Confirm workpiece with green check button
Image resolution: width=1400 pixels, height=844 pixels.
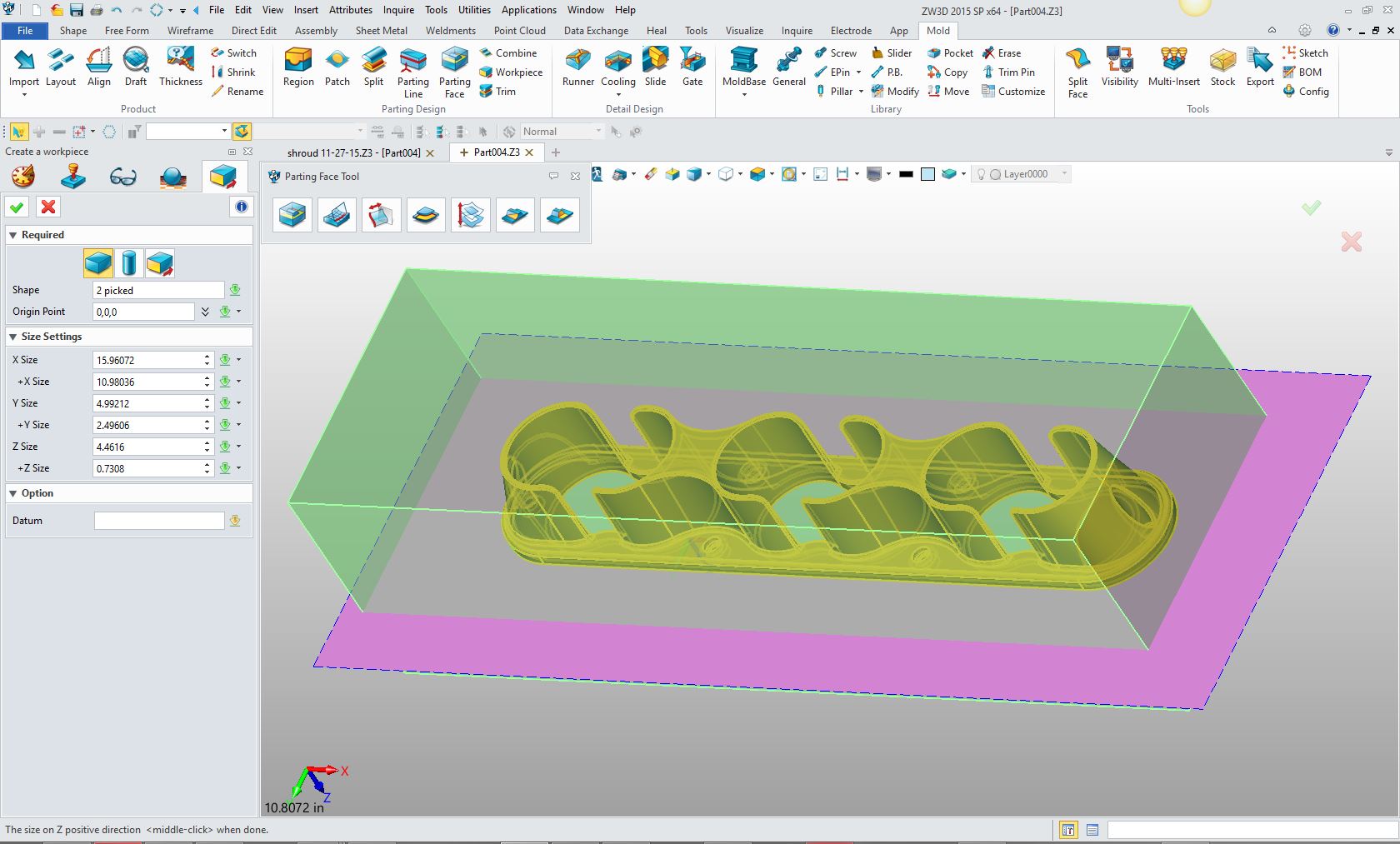point(17,207)
